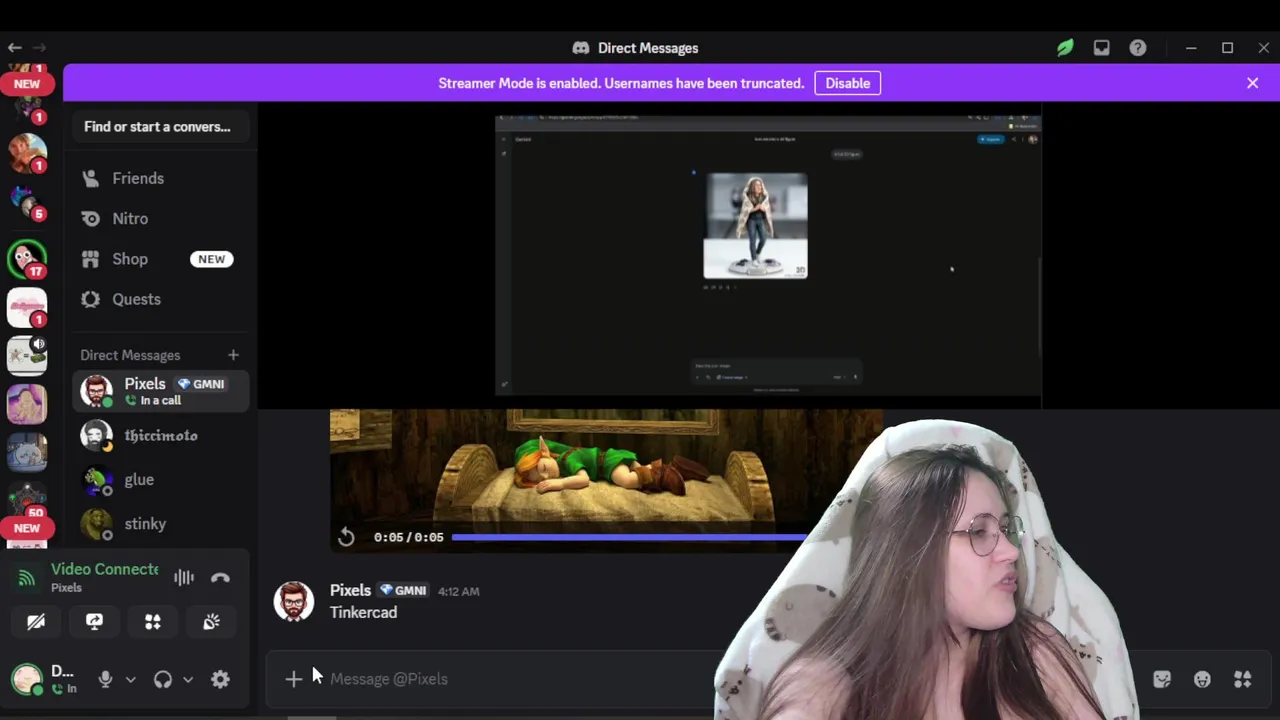The image size is (1280, 720).
Task: Open the stinky direct message
Action: pyautogui.click(x=160, y=524)
